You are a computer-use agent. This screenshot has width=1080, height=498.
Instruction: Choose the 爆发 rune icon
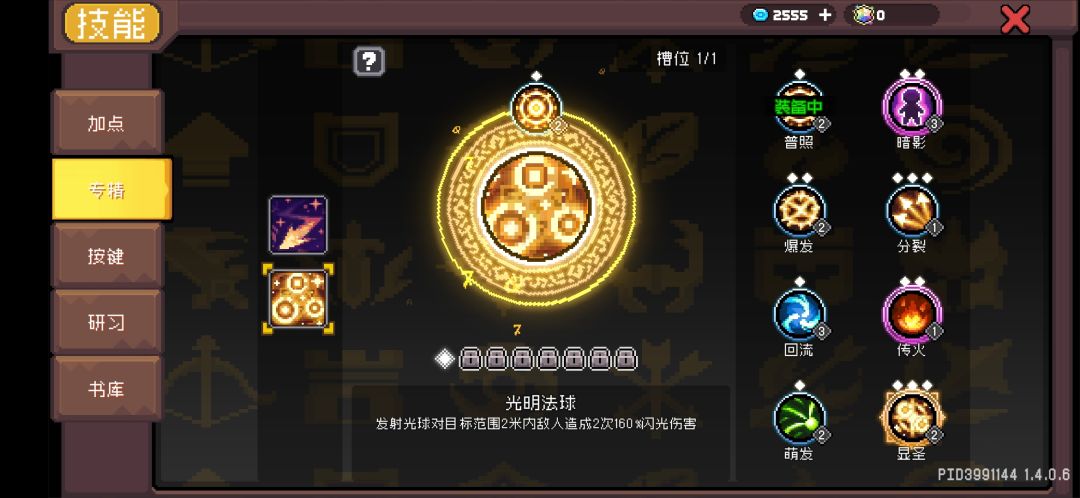coord(800,211)
